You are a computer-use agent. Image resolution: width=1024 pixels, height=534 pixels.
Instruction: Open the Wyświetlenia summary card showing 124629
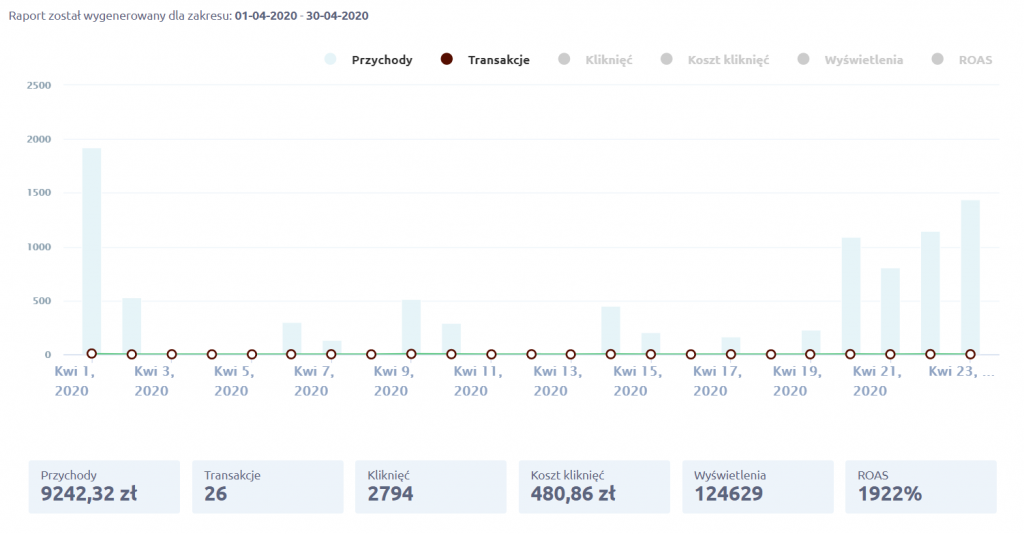[x=757, y=486]
